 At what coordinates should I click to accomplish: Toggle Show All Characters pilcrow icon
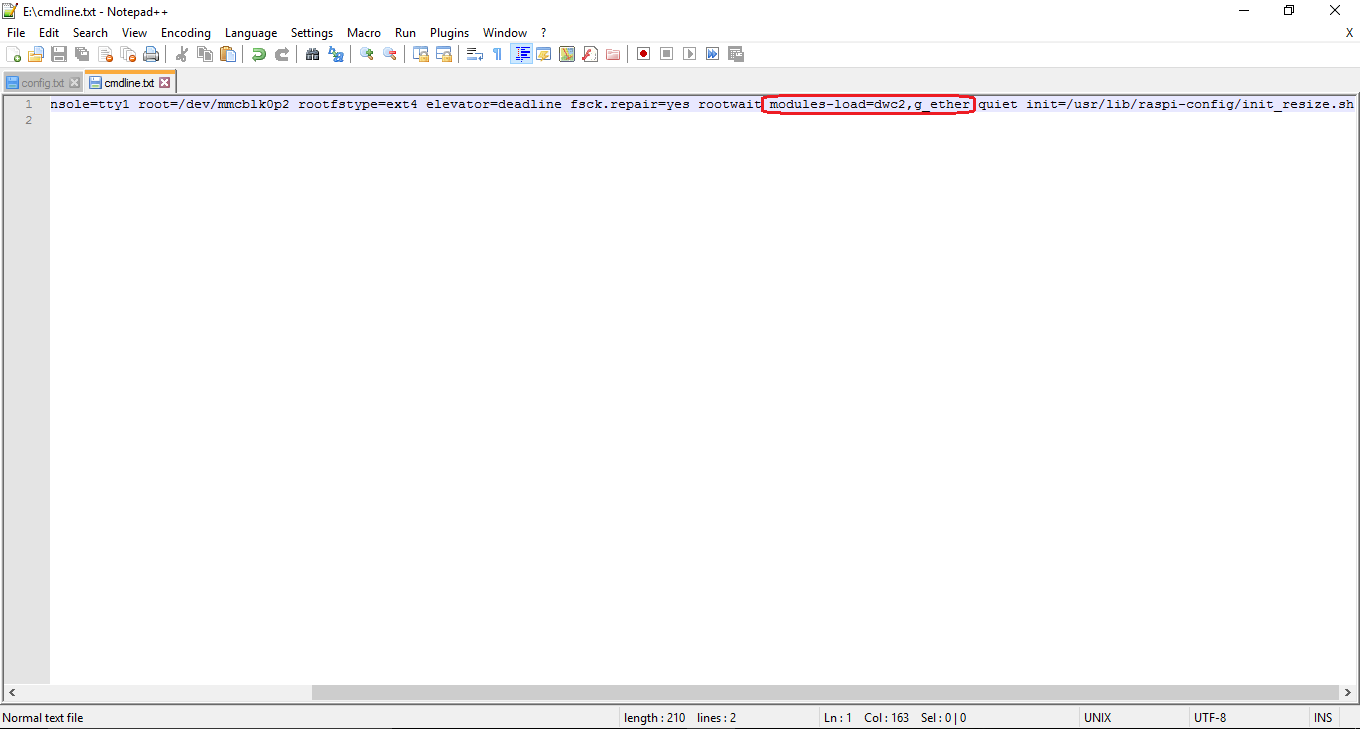(497, 54)
